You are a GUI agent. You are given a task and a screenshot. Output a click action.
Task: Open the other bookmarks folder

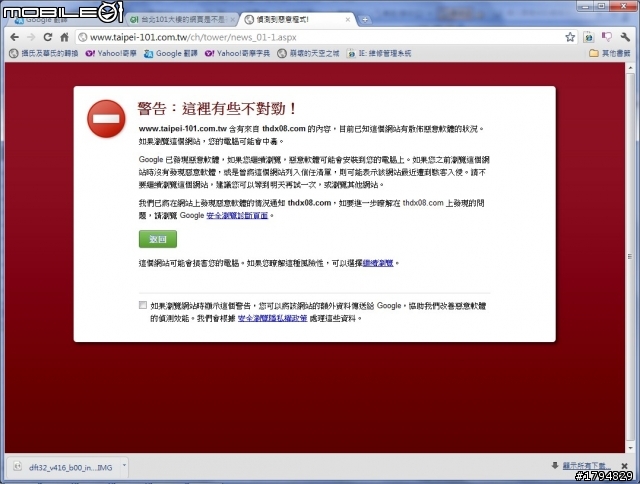tap(610, 53)
